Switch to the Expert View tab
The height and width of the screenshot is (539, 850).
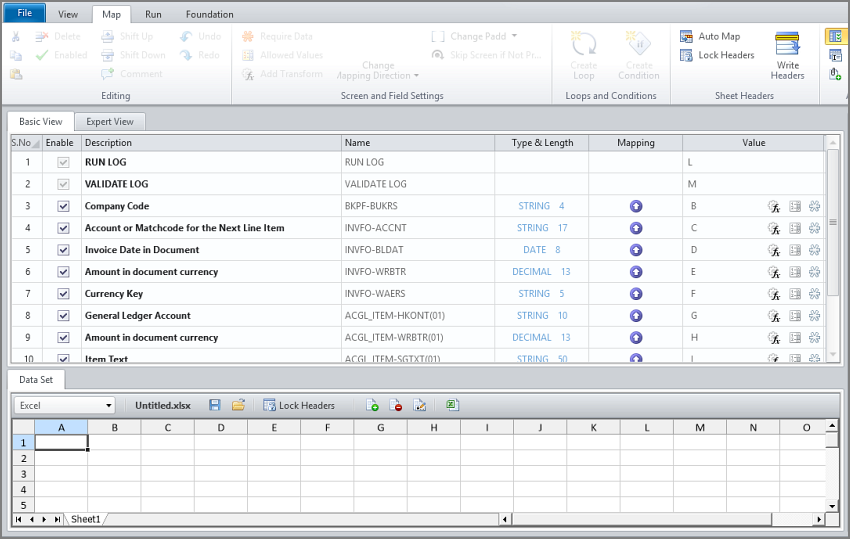pyautogui.click(x=109, y=122)
